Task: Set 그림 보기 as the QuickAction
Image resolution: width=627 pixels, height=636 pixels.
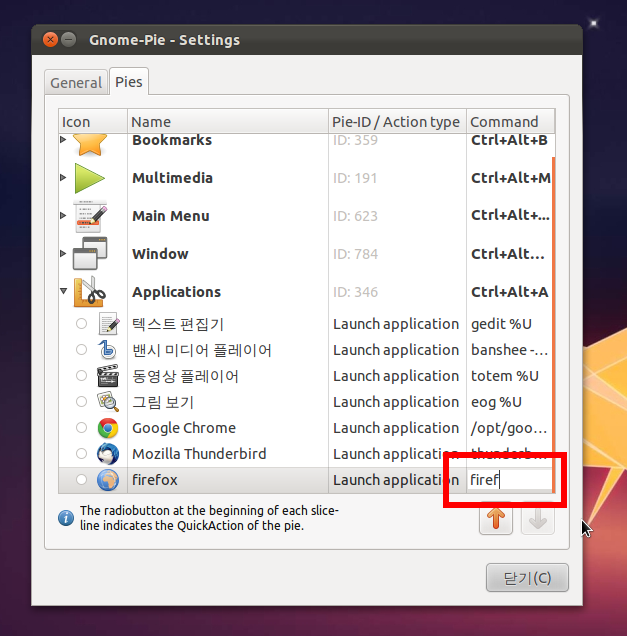Action: click(82, 402)
